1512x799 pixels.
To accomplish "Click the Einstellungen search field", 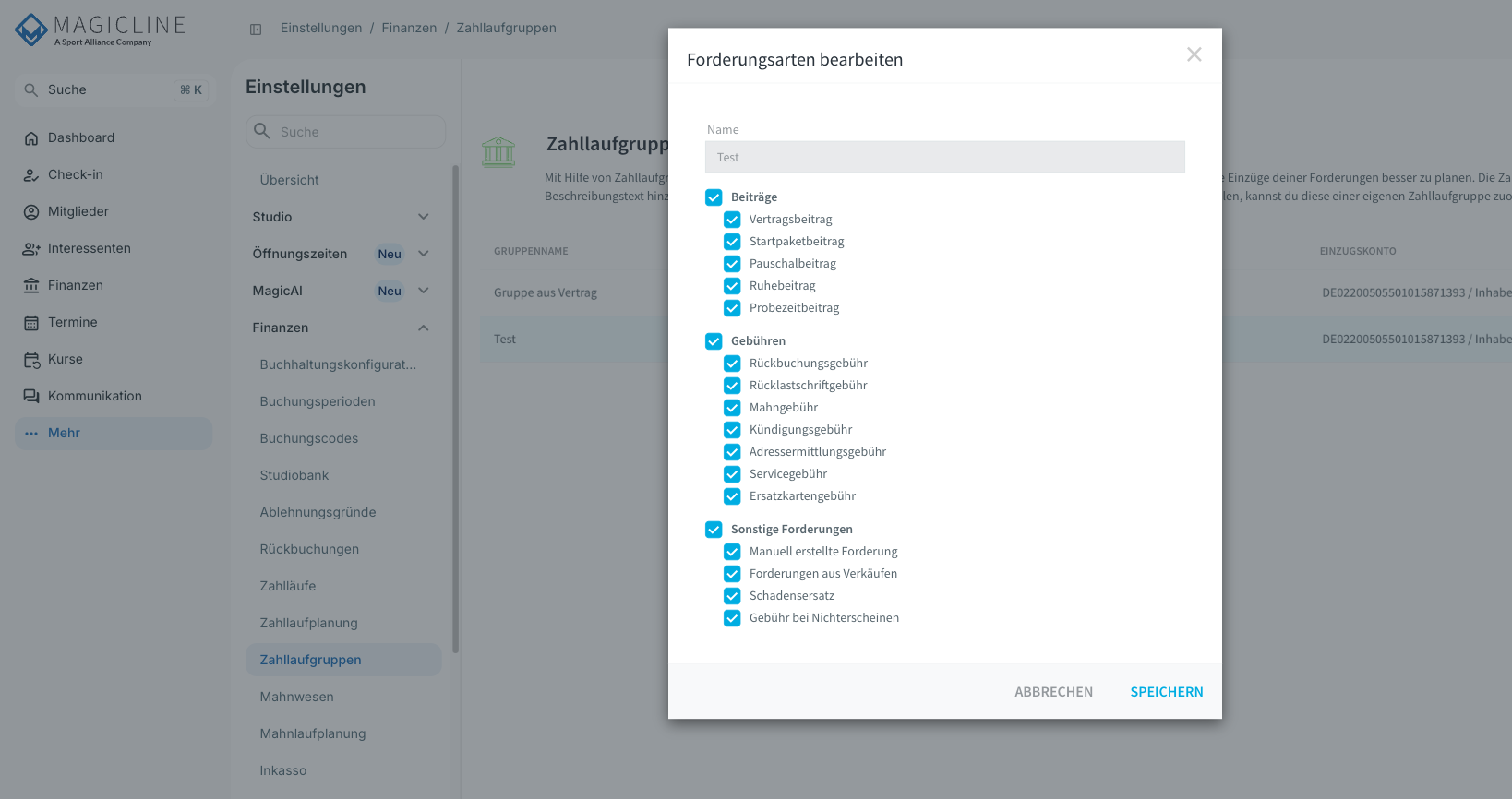I will coord(346,132).
